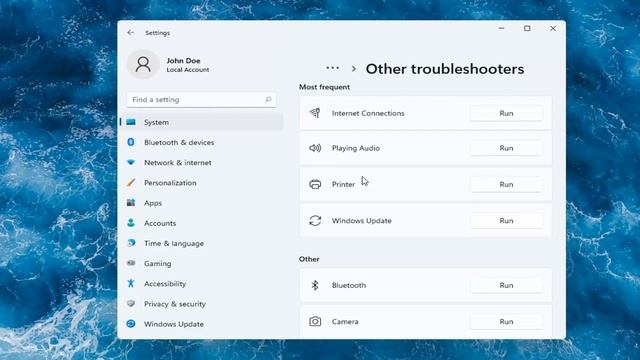Viewport: 640px width, 360px height.
Task: Select Apps in the sidebar
Action: pos(201,203)
